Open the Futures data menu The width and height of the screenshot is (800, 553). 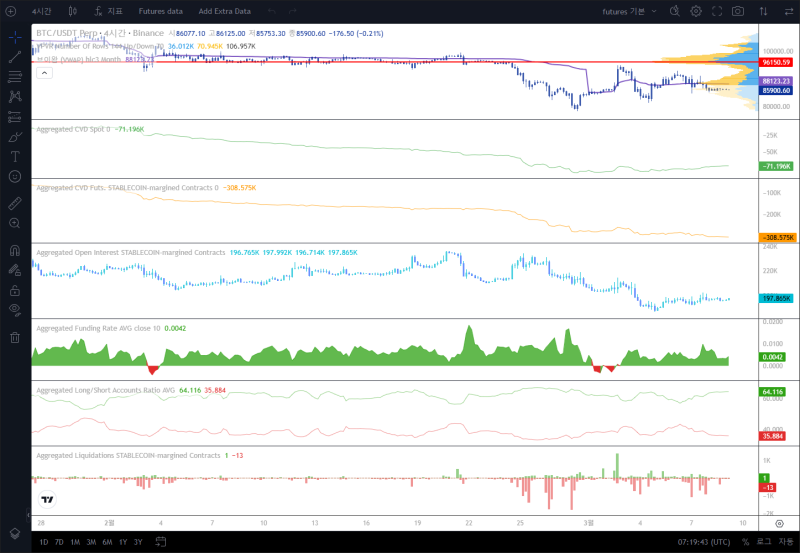click(160, 11)
